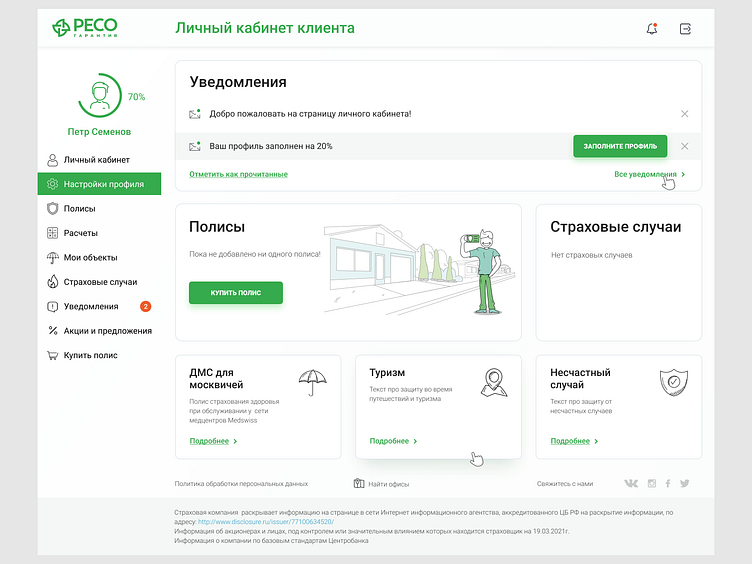
Task: Click the umbrella icon beside Мои объекты
Action: click(52, 258)
